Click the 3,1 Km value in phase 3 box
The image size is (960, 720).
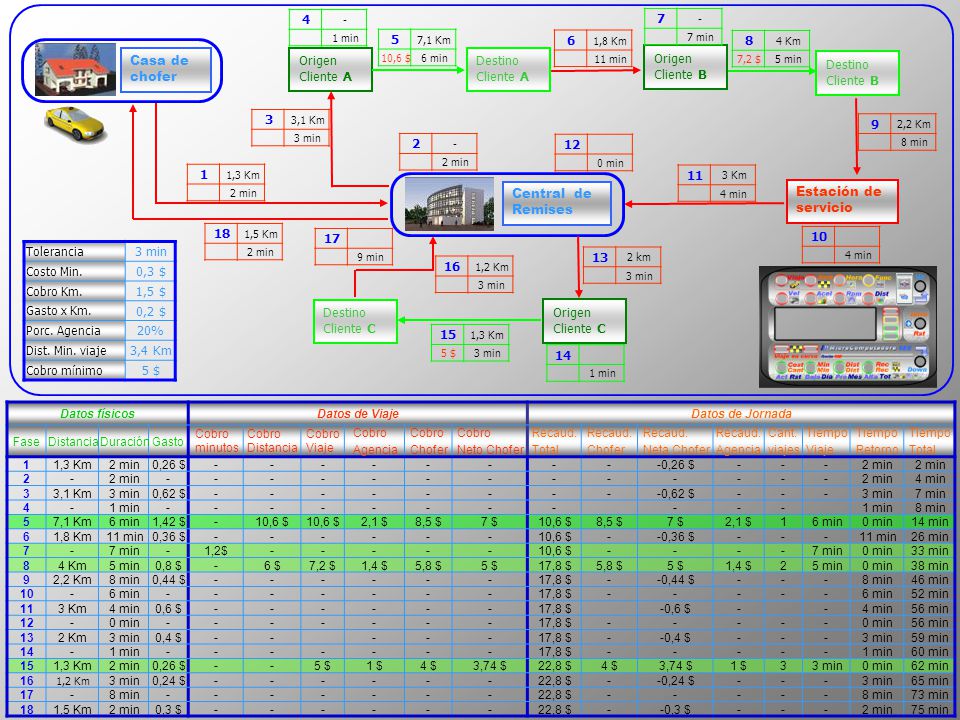click(x=307, y=120)
